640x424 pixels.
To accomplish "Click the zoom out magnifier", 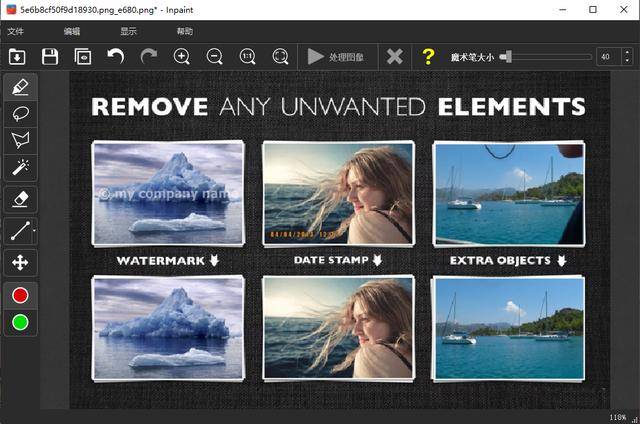I will click(214, 56).
